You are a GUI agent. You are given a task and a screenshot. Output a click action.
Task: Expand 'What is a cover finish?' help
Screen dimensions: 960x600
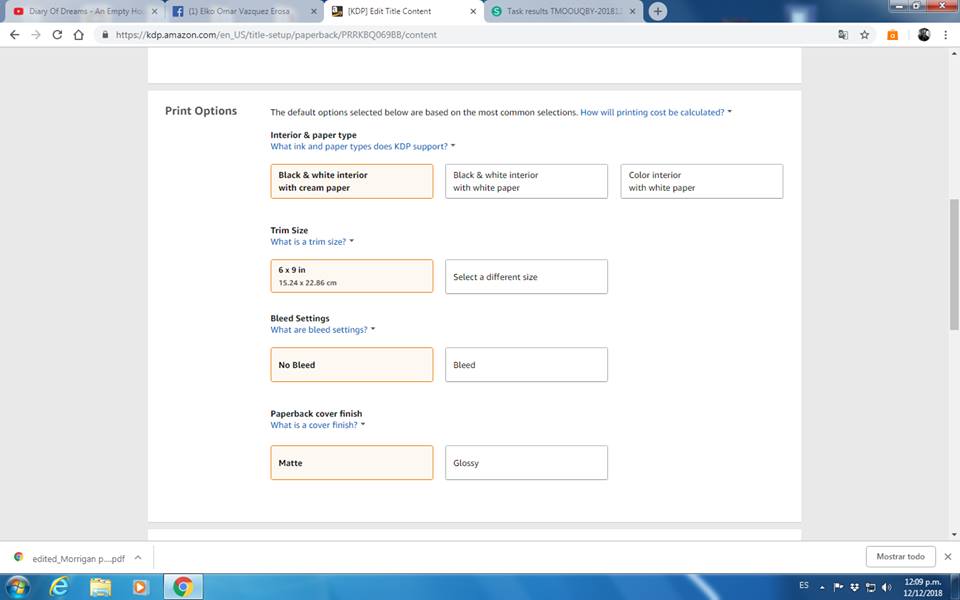317,425
